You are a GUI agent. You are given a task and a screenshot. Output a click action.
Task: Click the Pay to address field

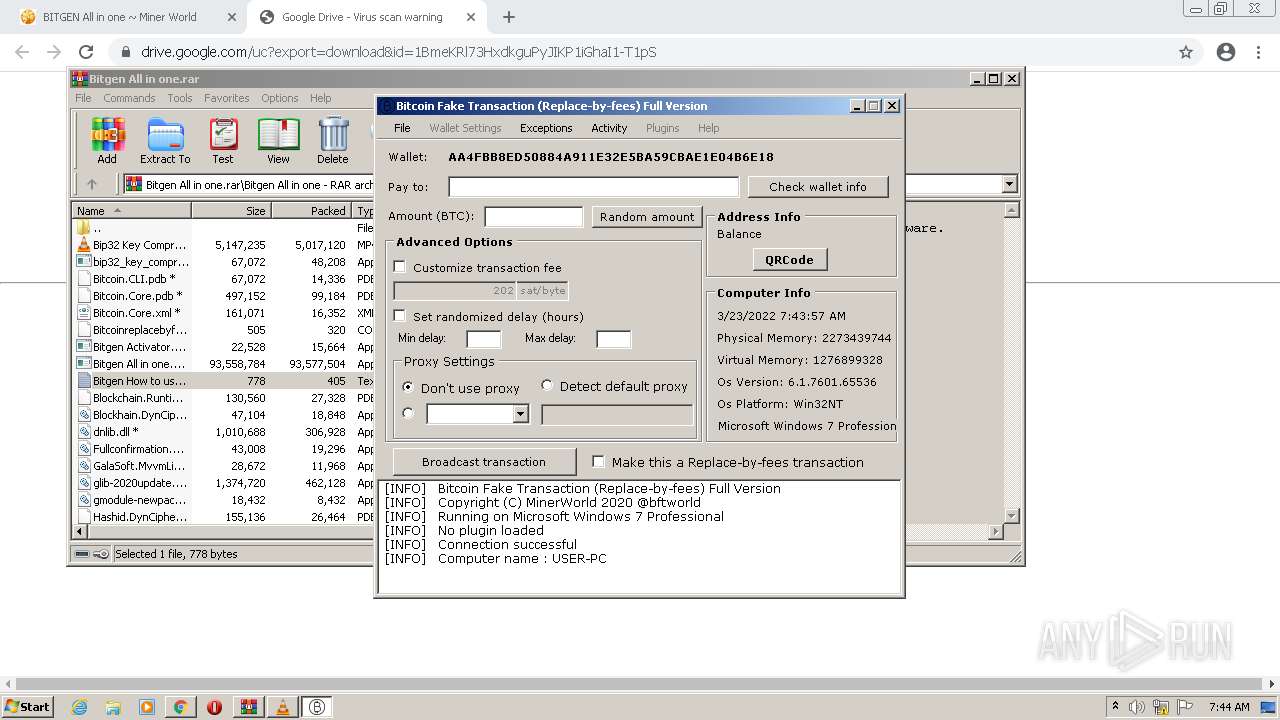pyautogui.click(x=593, y=187)
